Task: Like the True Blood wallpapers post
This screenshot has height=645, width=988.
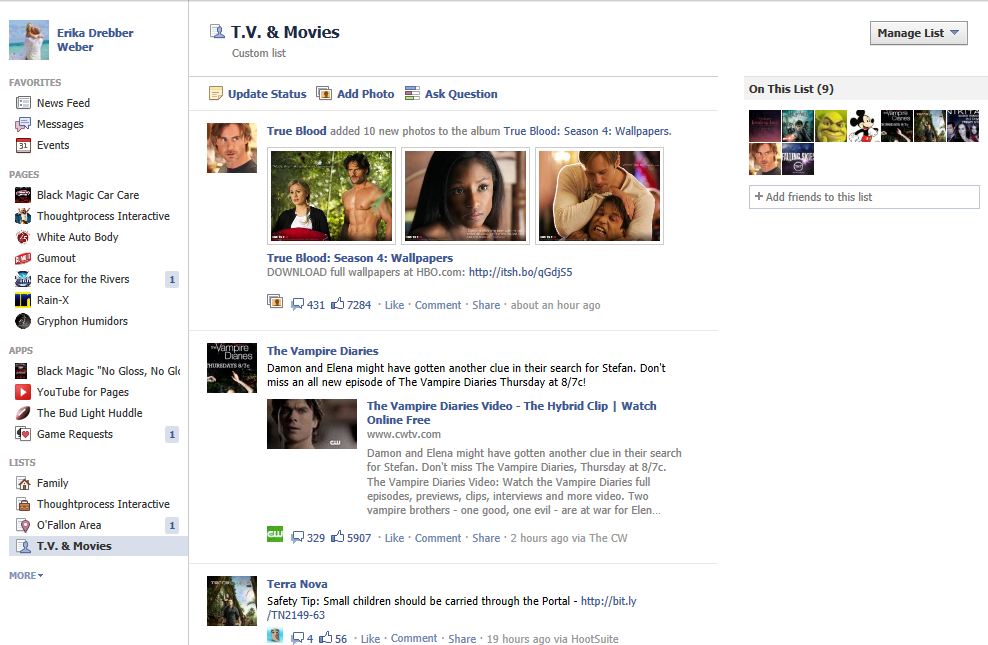Action: pos(394,305)
